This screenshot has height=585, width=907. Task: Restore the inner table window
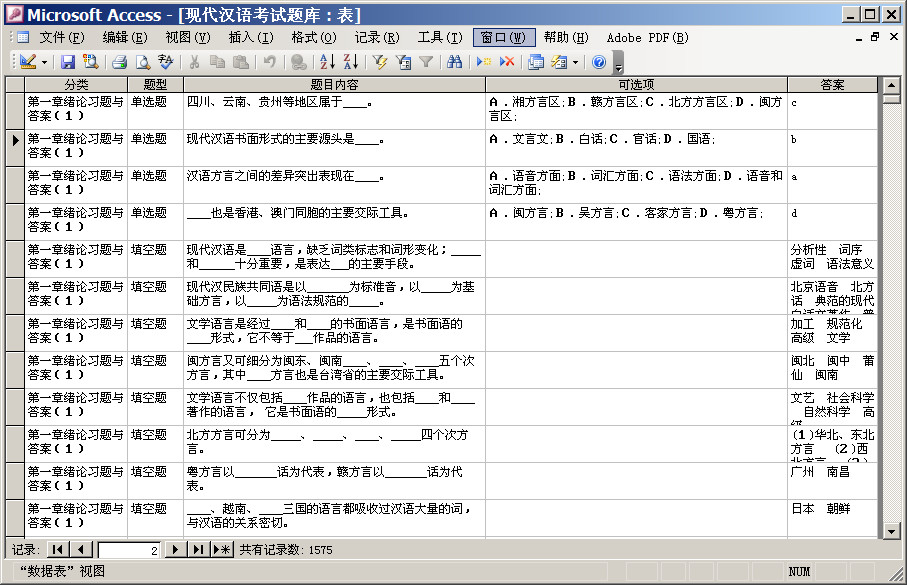click(875, 38)
